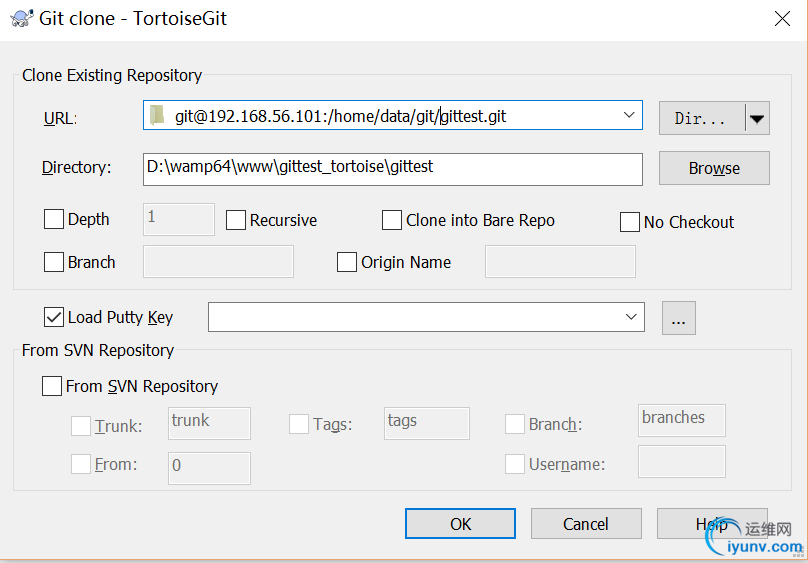Tick the No Checkout checkbox
808x563 pixels.
point(630,222)
